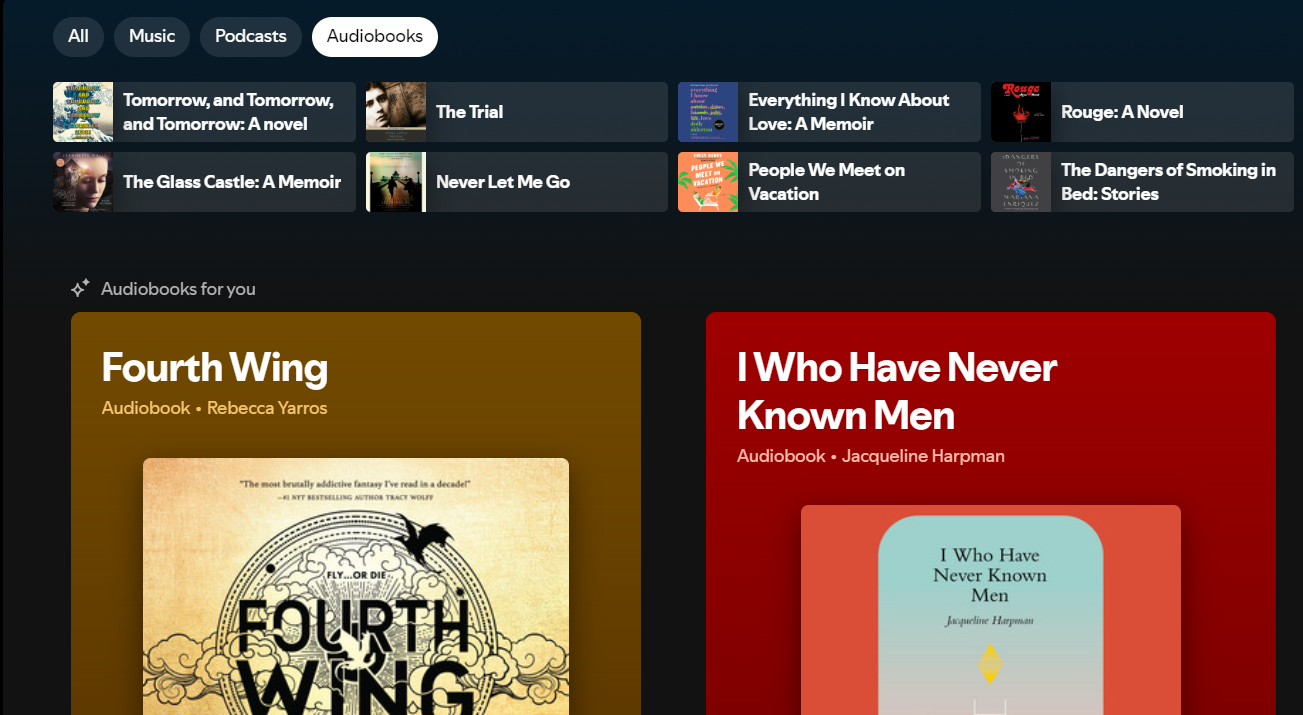Open author Rebecca Yarros
This screenshot has width=1303, height=715.
(267, 408)
